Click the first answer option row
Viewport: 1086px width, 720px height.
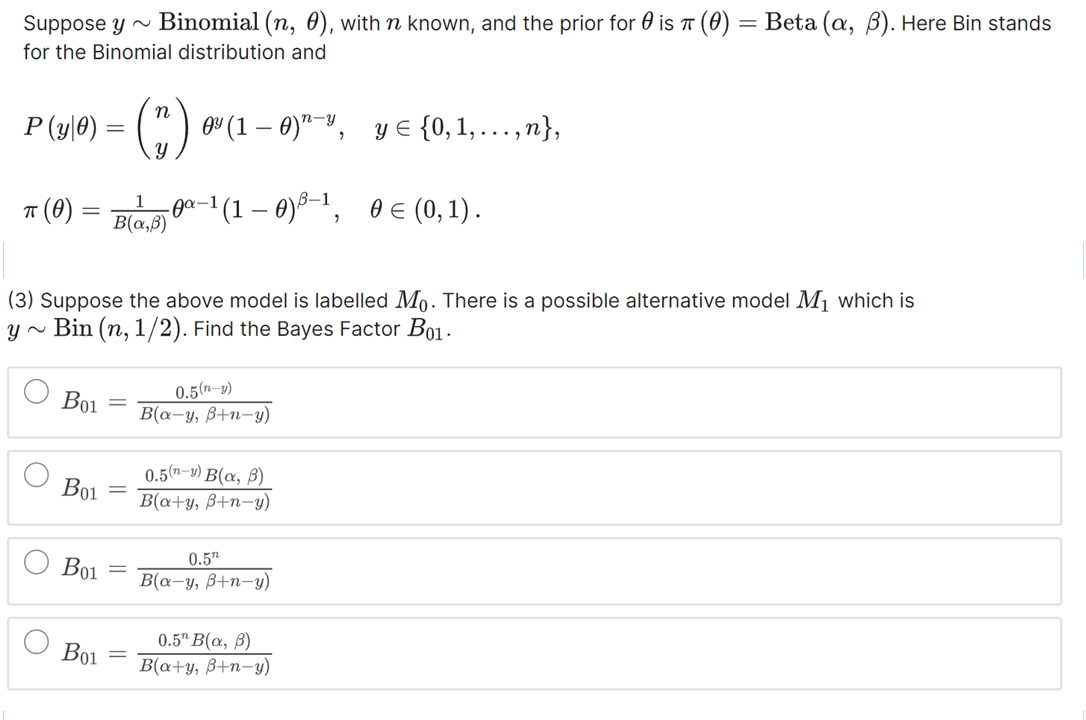540,402
